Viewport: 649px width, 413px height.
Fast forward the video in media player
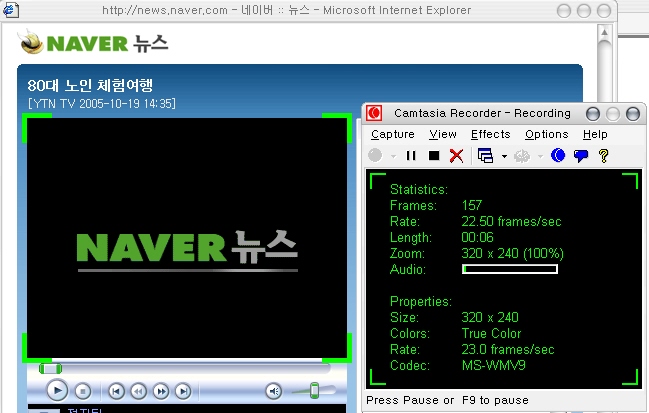point(161,391)
